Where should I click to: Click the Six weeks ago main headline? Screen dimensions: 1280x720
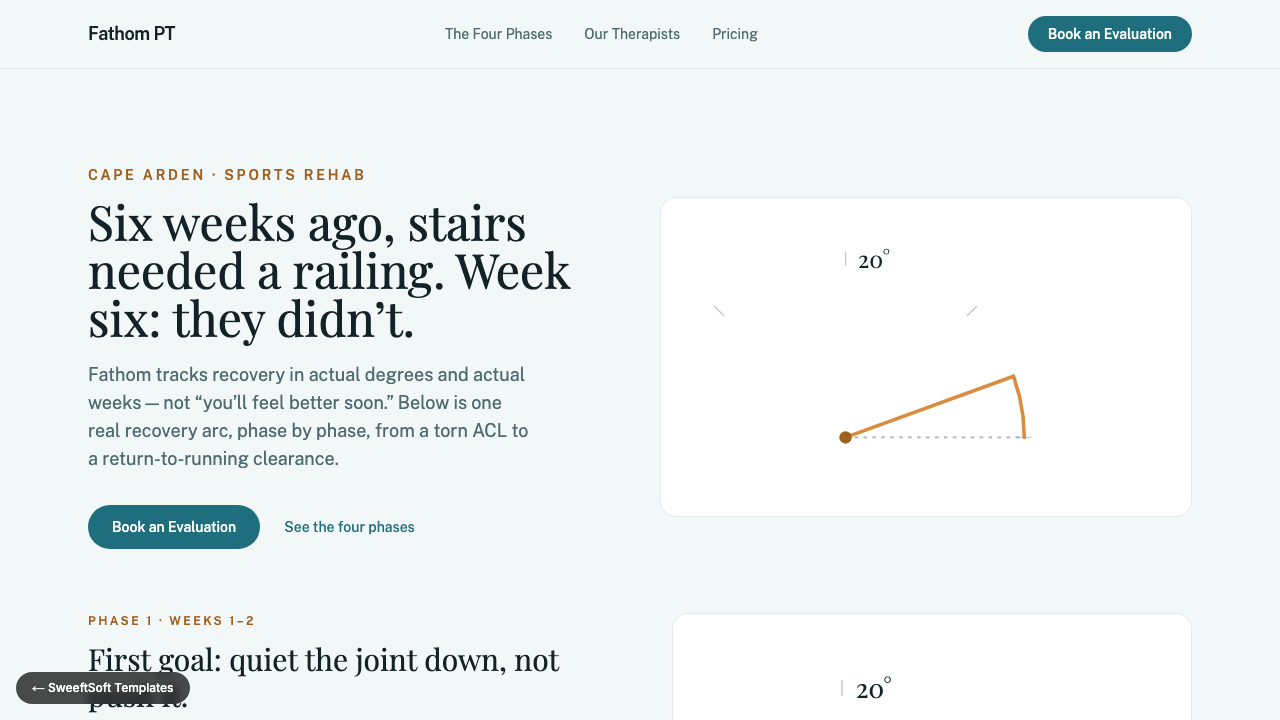pyautogui.click(x=330, y=271)
